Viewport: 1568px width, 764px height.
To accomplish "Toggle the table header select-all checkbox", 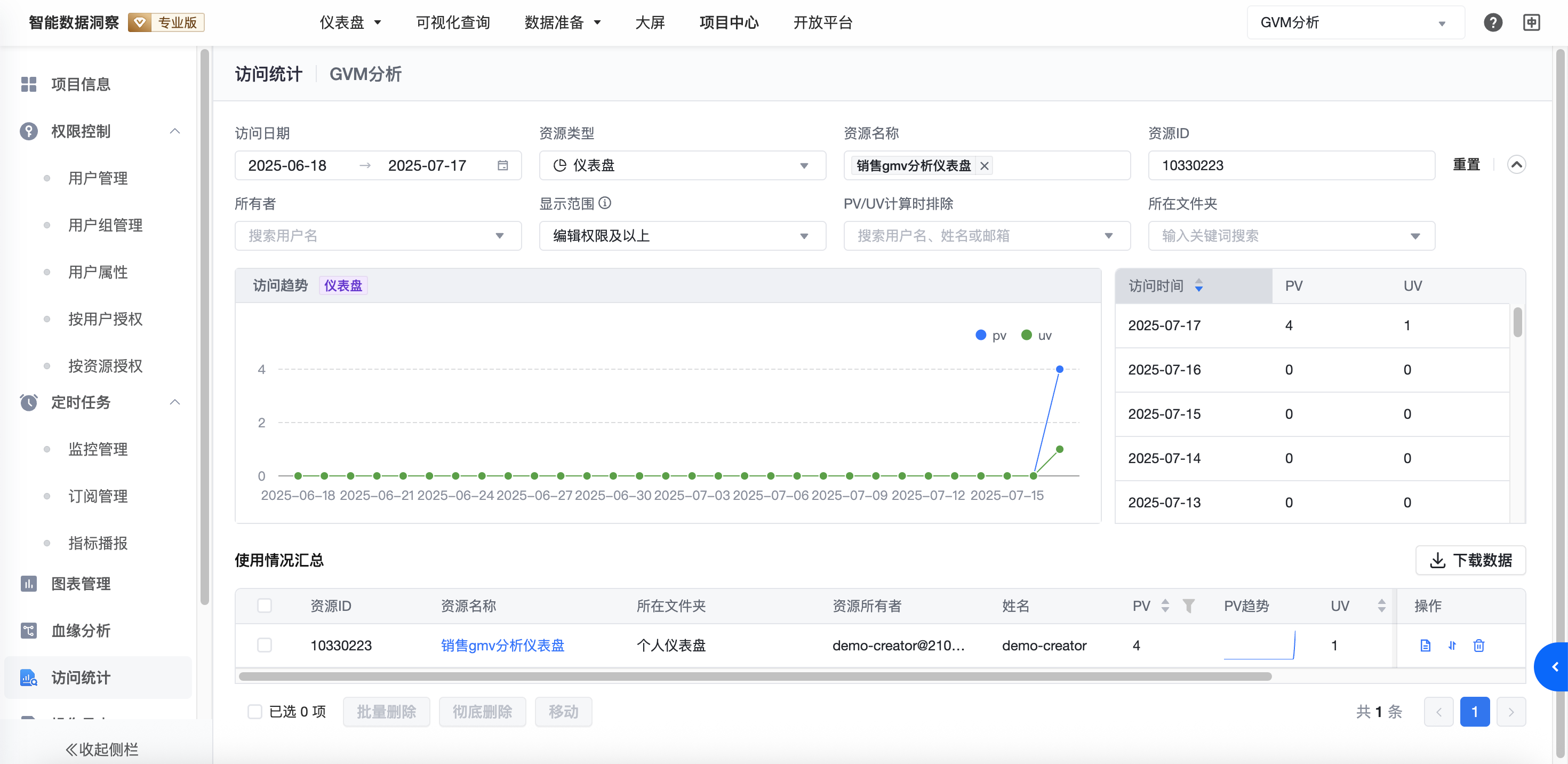I will click(264, 606).
